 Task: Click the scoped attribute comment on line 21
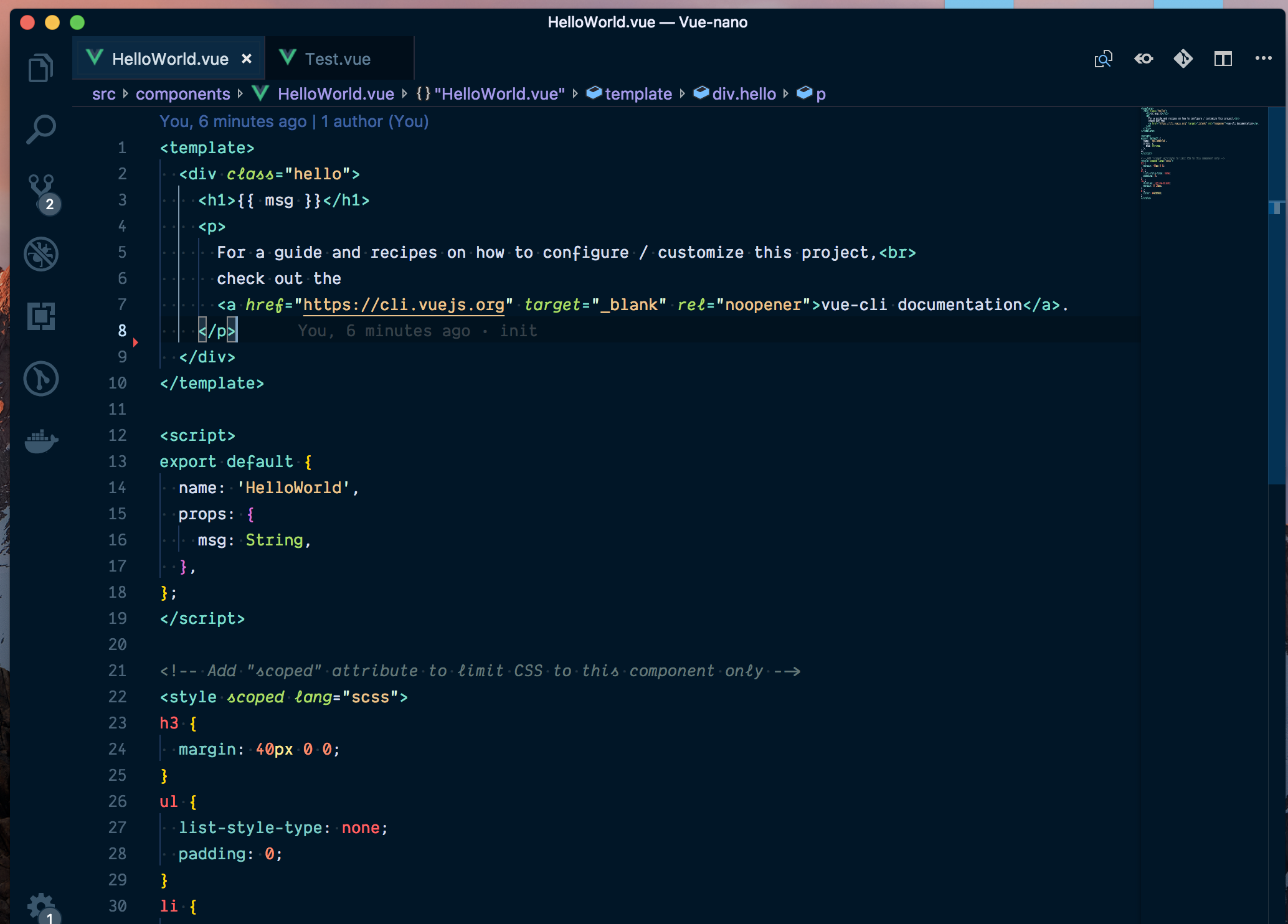coord(480,671)
